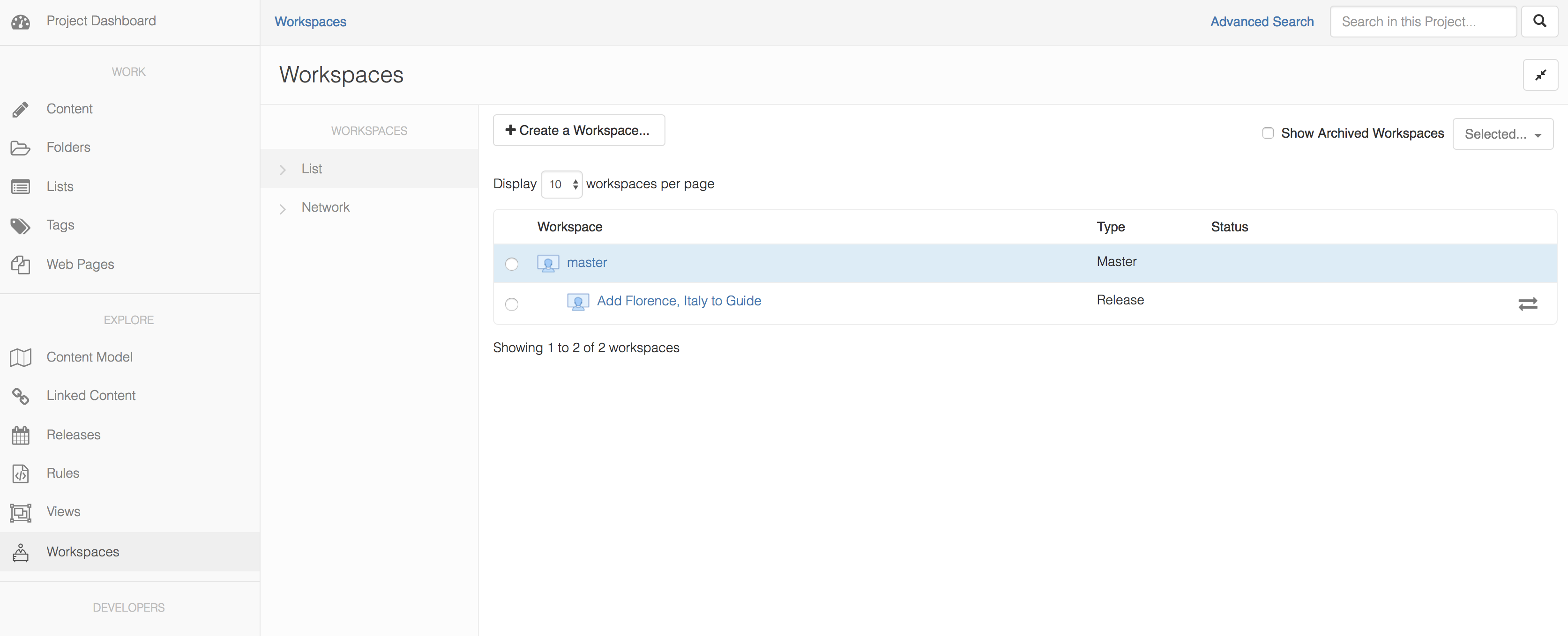Click the Tags icon in sidebar
The height and width of the screenshot is (636, 1568).
pos(21,224)
